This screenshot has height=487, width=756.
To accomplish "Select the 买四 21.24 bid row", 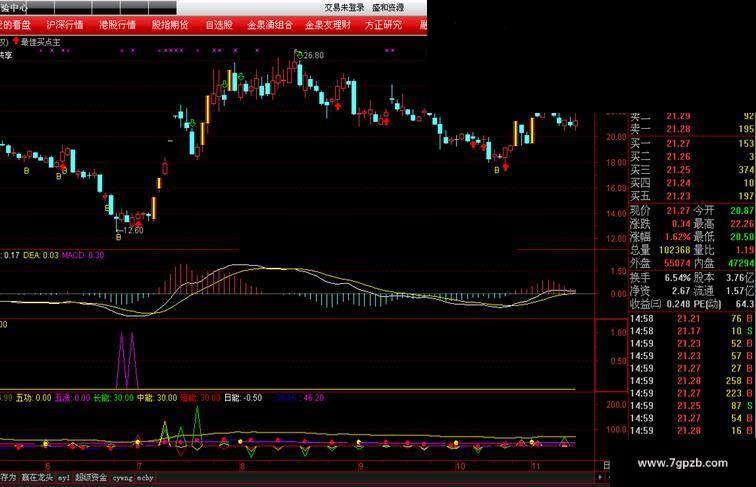I will [692, 183].
